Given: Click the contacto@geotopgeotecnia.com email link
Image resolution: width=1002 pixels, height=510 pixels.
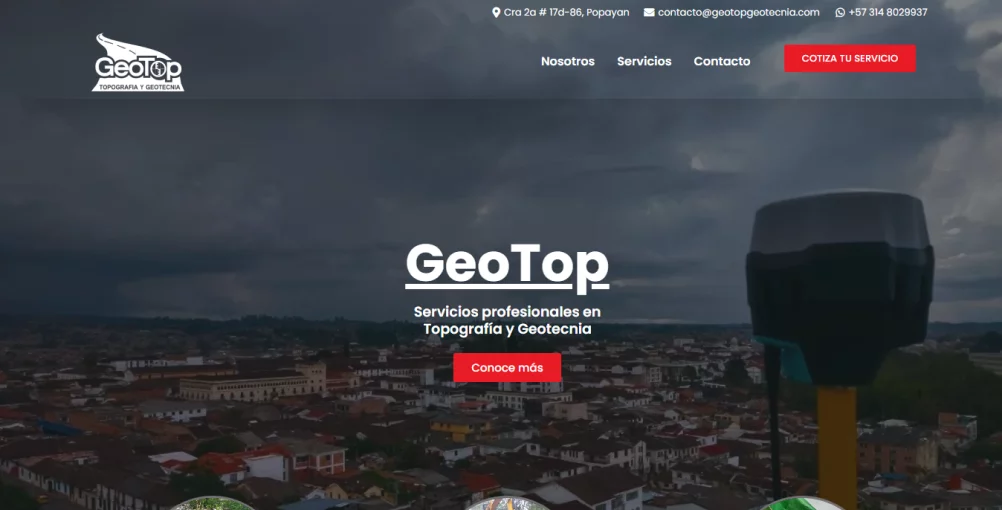Looking at the screenshot, I should (x=739, y=12).
